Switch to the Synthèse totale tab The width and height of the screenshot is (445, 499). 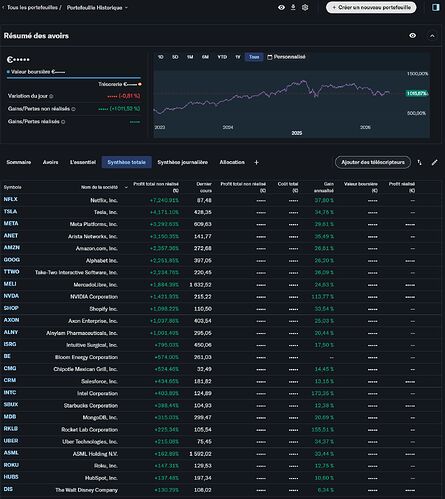126,162
